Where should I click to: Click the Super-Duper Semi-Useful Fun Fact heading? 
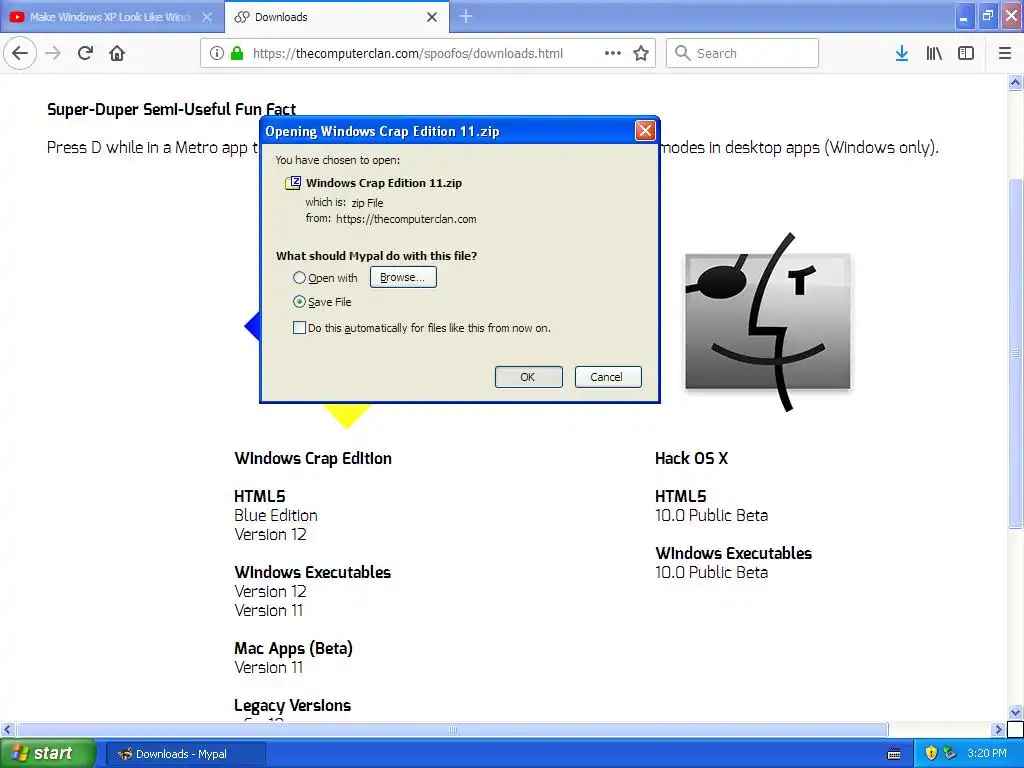click(171, 109)
